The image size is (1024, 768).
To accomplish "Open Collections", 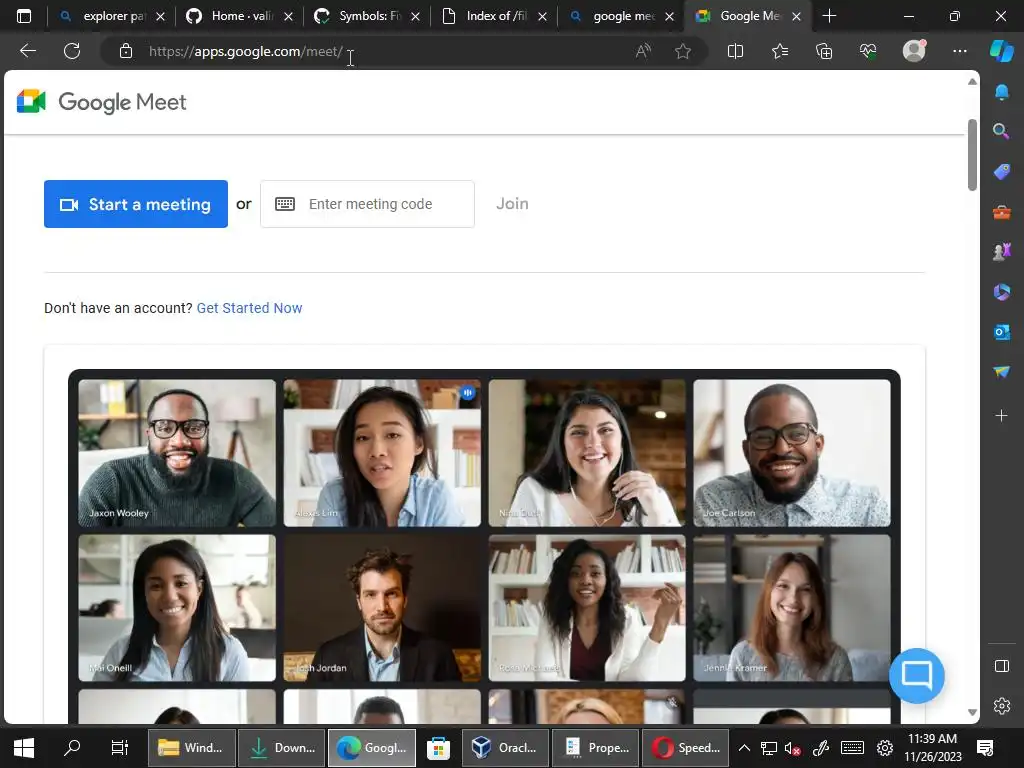I will coord(824,51).
